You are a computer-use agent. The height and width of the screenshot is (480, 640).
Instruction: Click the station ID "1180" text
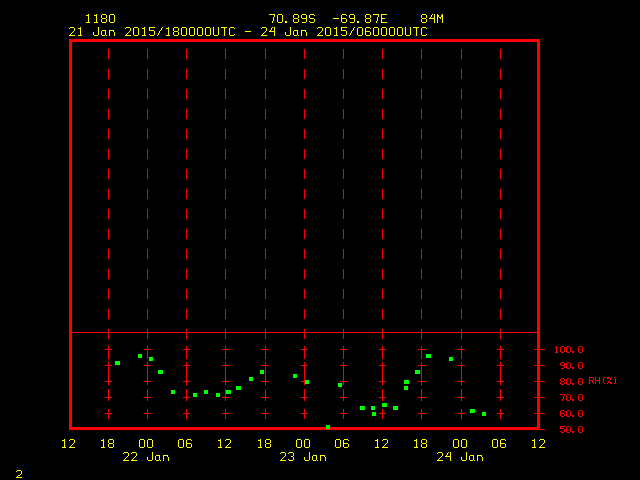pyautogui.click(x=100, y=19)
